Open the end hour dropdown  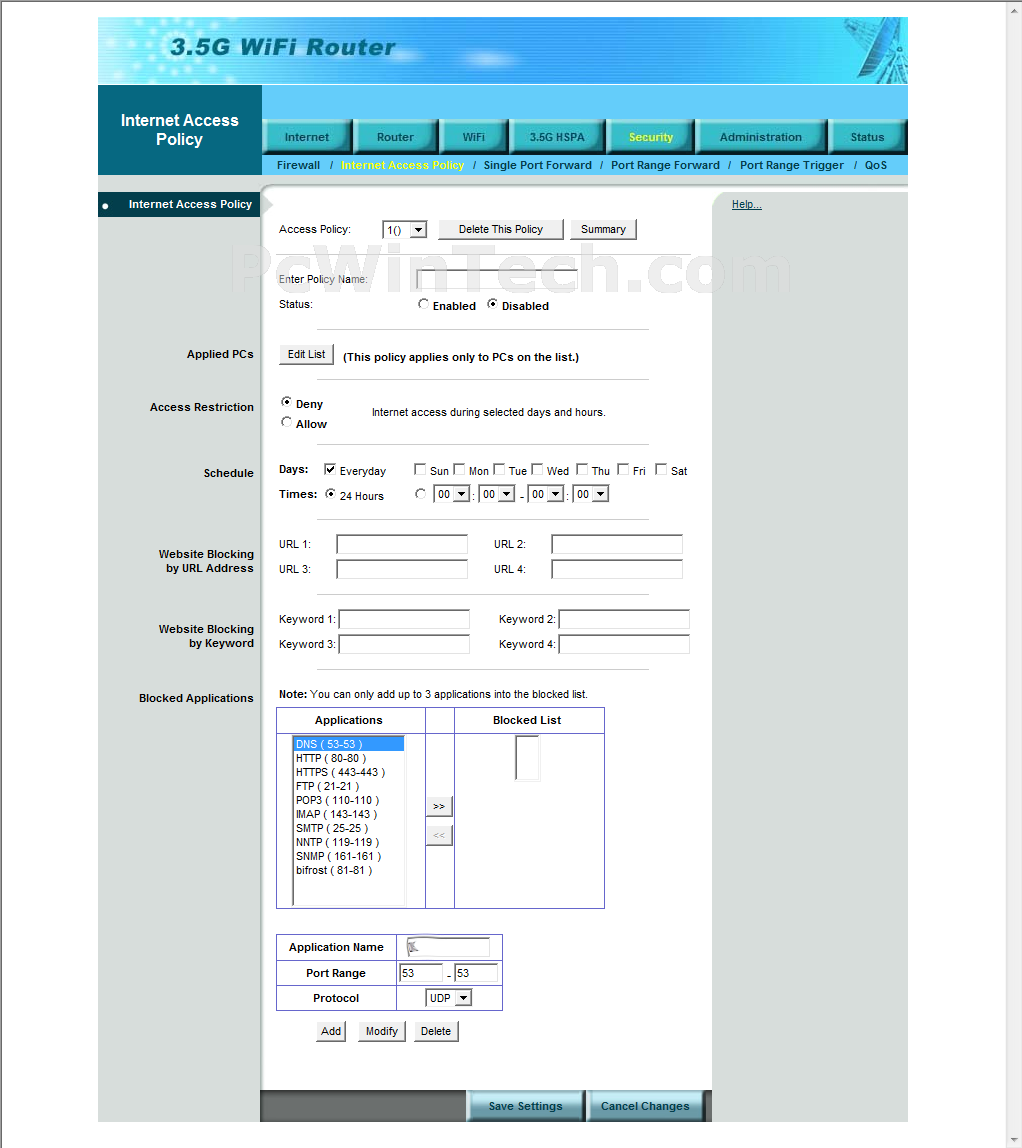(545, 494)
